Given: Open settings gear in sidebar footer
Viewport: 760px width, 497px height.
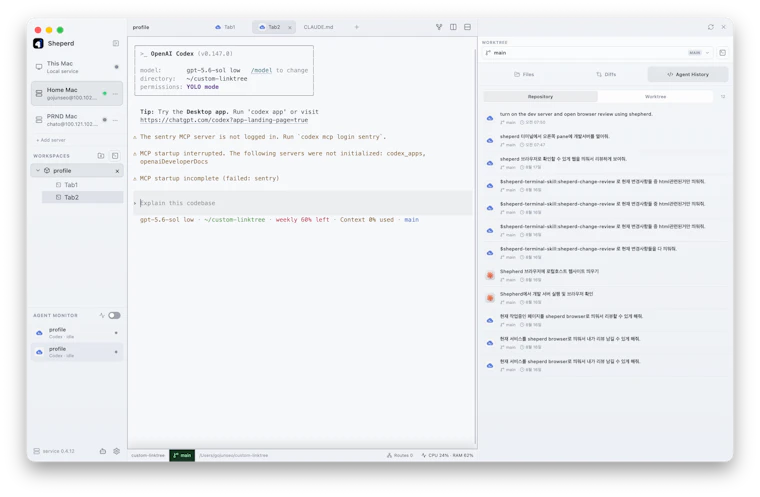Looking at the screenshot, I should 117,451.
